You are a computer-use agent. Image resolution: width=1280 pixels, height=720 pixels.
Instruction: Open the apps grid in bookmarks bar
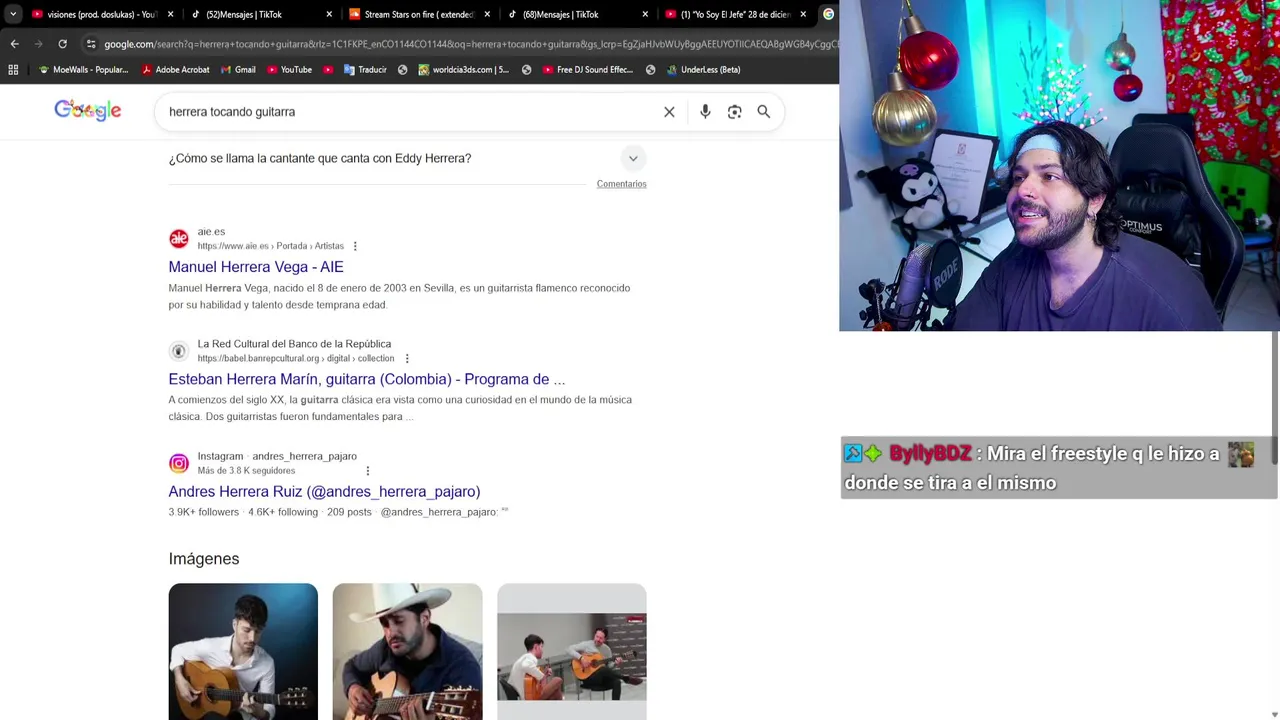(13, 70)
